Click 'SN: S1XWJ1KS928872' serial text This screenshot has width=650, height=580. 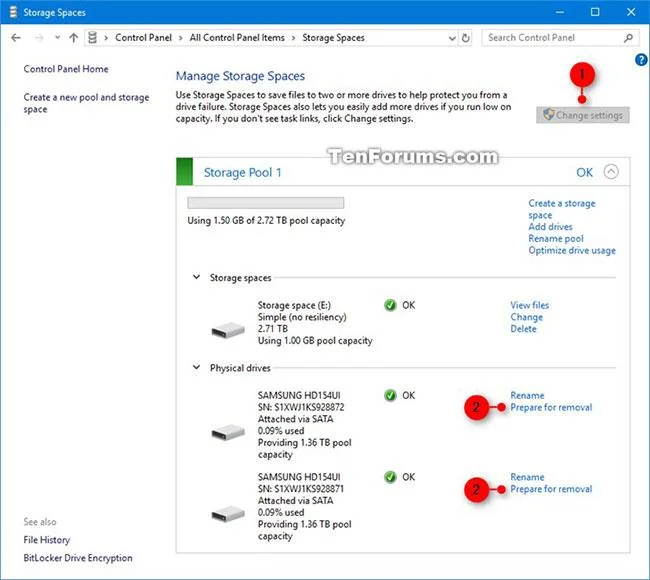(x=301, y=407)
